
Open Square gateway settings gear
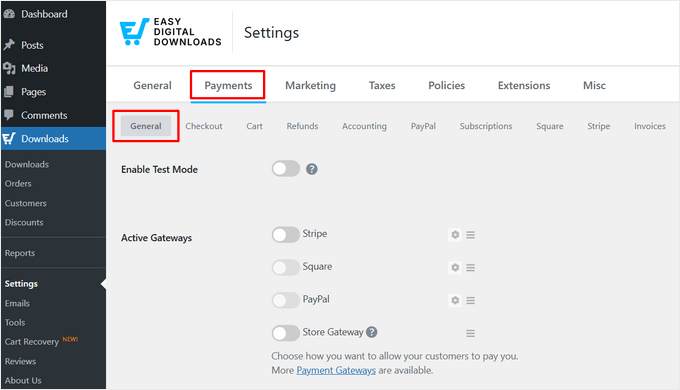pos(455,268)
